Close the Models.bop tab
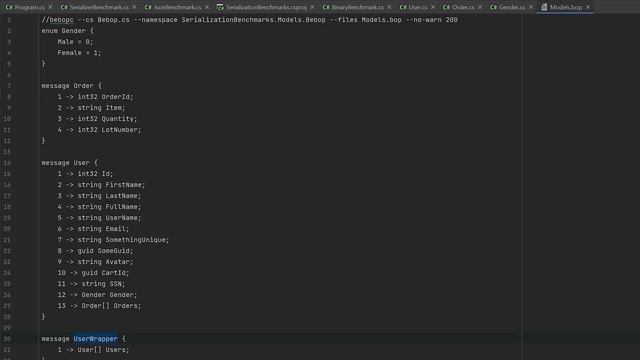Image resolution: width=640 pixels, height=360 pixels. [588, 7]
